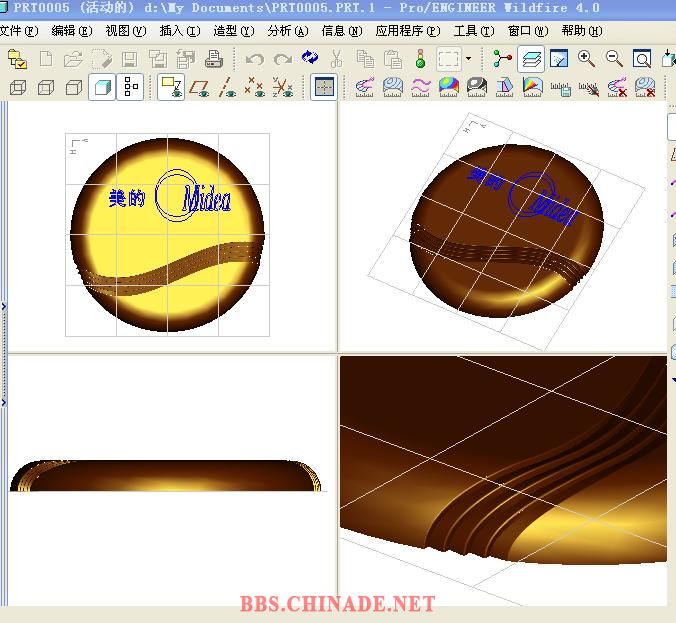This screenshot has height=623, width=676.
Task: Open the 编辑(E) menu
Action: pos(72,31)
